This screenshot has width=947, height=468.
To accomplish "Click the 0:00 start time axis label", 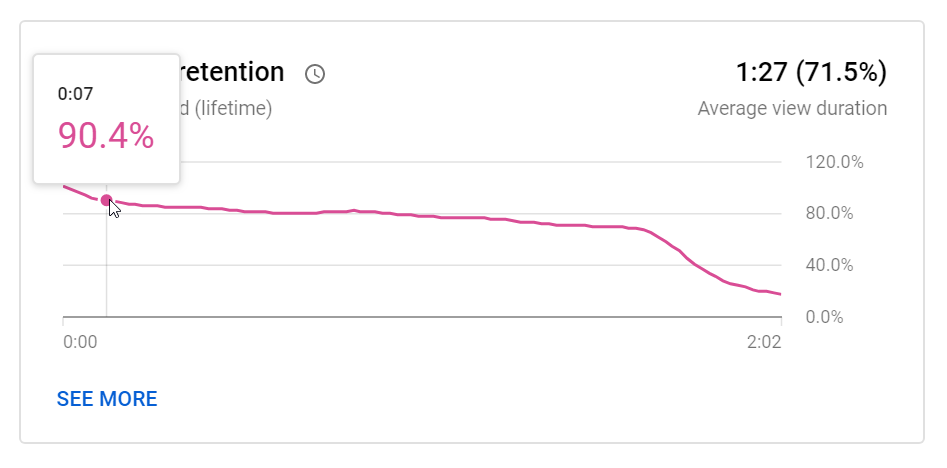I will 80,342.
